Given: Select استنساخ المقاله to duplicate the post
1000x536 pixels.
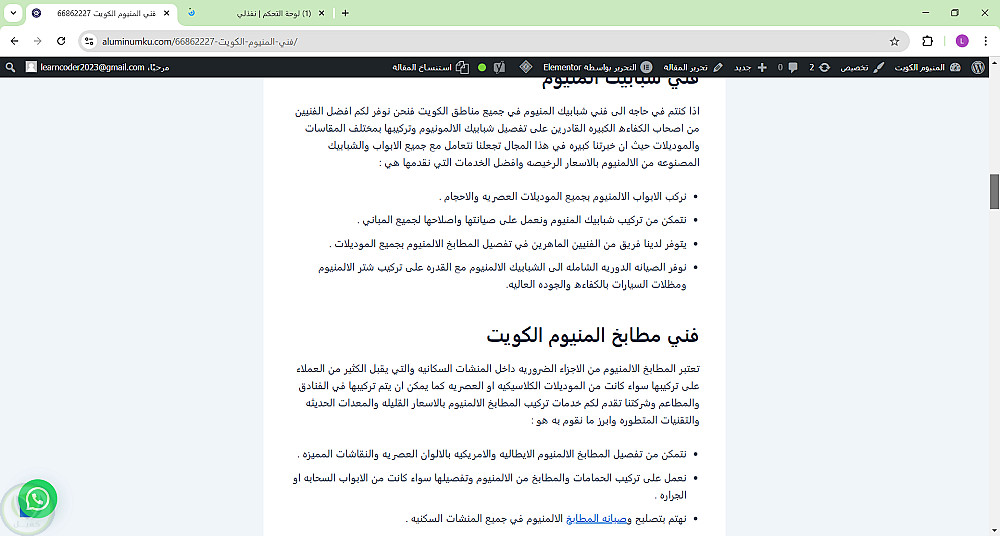Looking at the screenshot, I should [x=430, y=67].
